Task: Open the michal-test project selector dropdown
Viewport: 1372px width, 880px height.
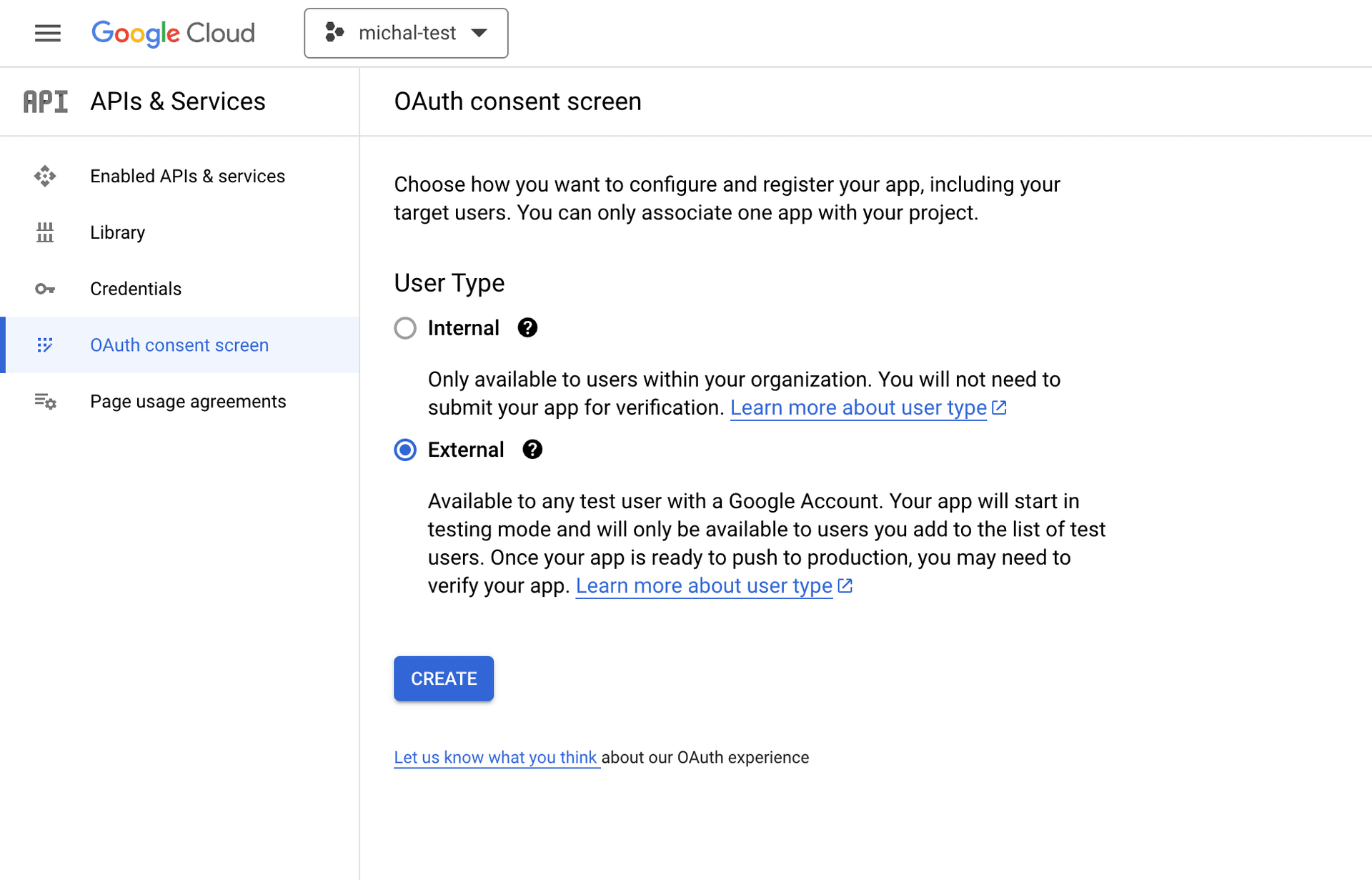Action: [x=406, y=33]
